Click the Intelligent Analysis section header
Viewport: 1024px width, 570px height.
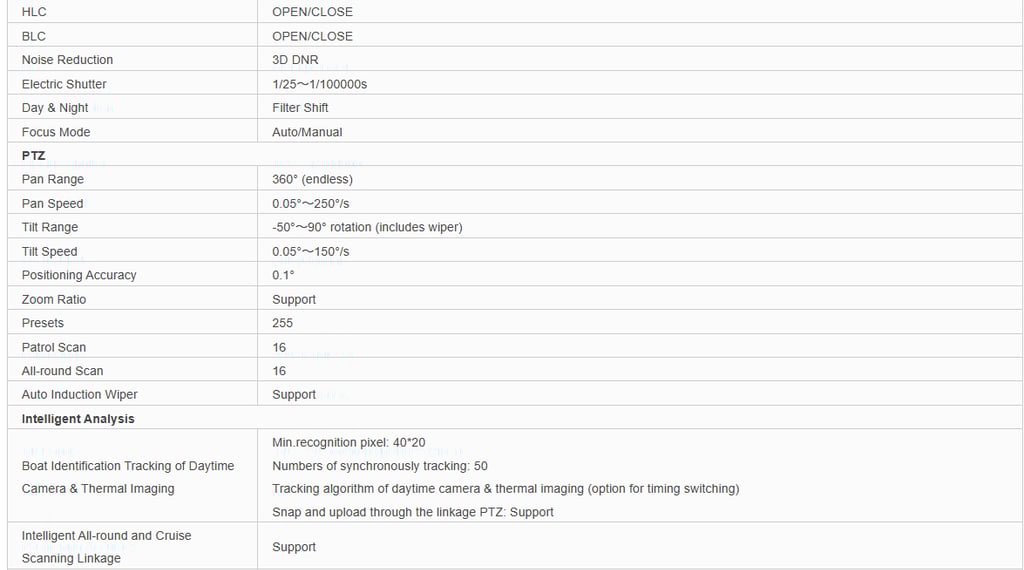point(78,419)
